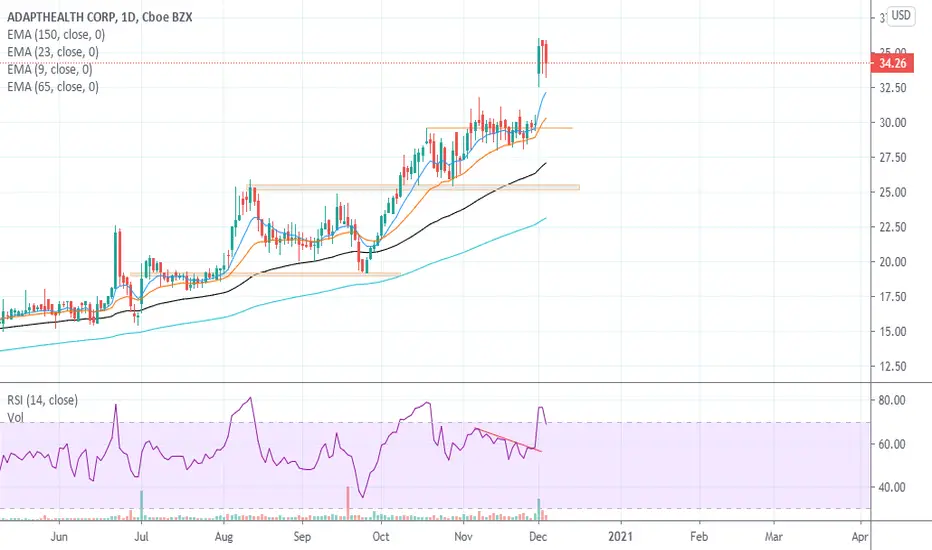Select the orange resistance box near 25.00
This screenshot has width=932, height=550.
pyautogui.click(x=413, y=187)
